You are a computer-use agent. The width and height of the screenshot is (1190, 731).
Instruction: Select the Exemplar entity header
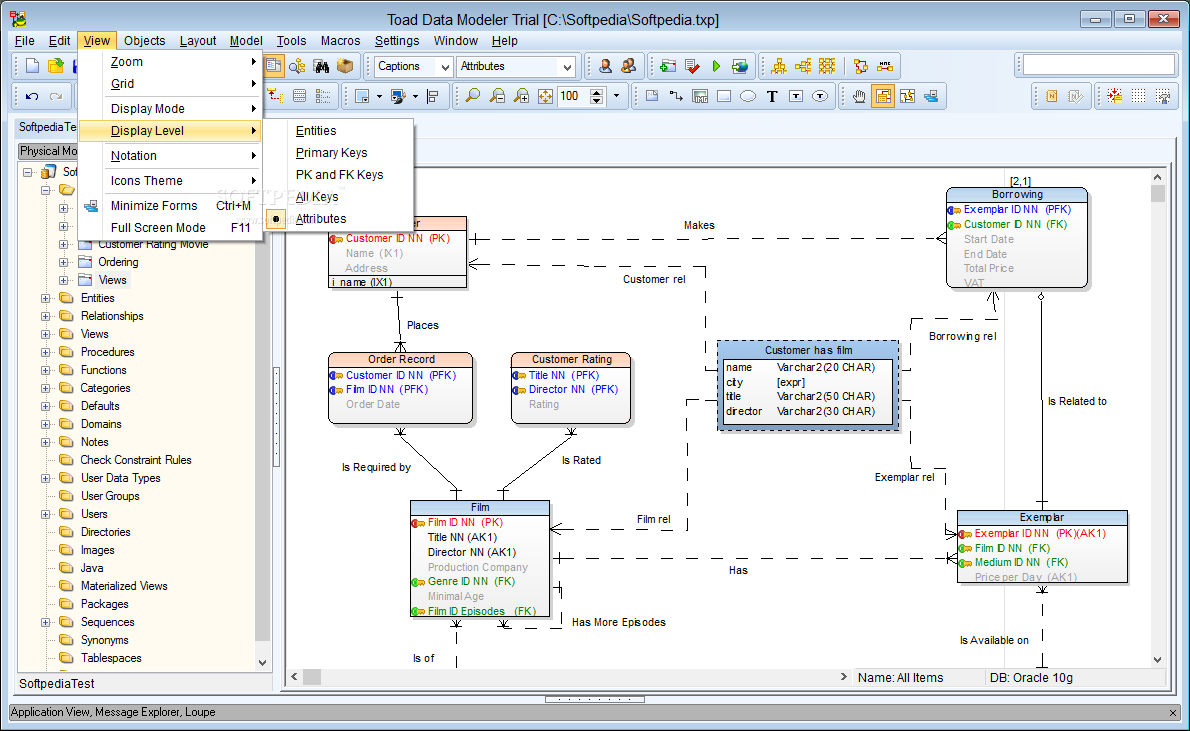1041,517
